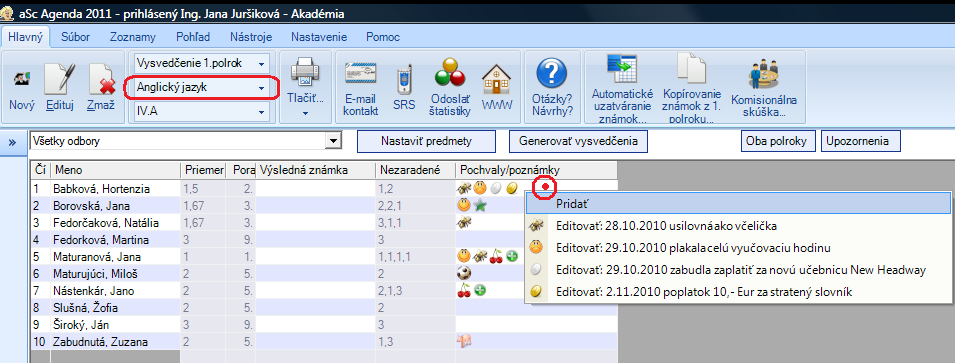
Task: Open Komisionálna skúška
Action: click(764, 89)
